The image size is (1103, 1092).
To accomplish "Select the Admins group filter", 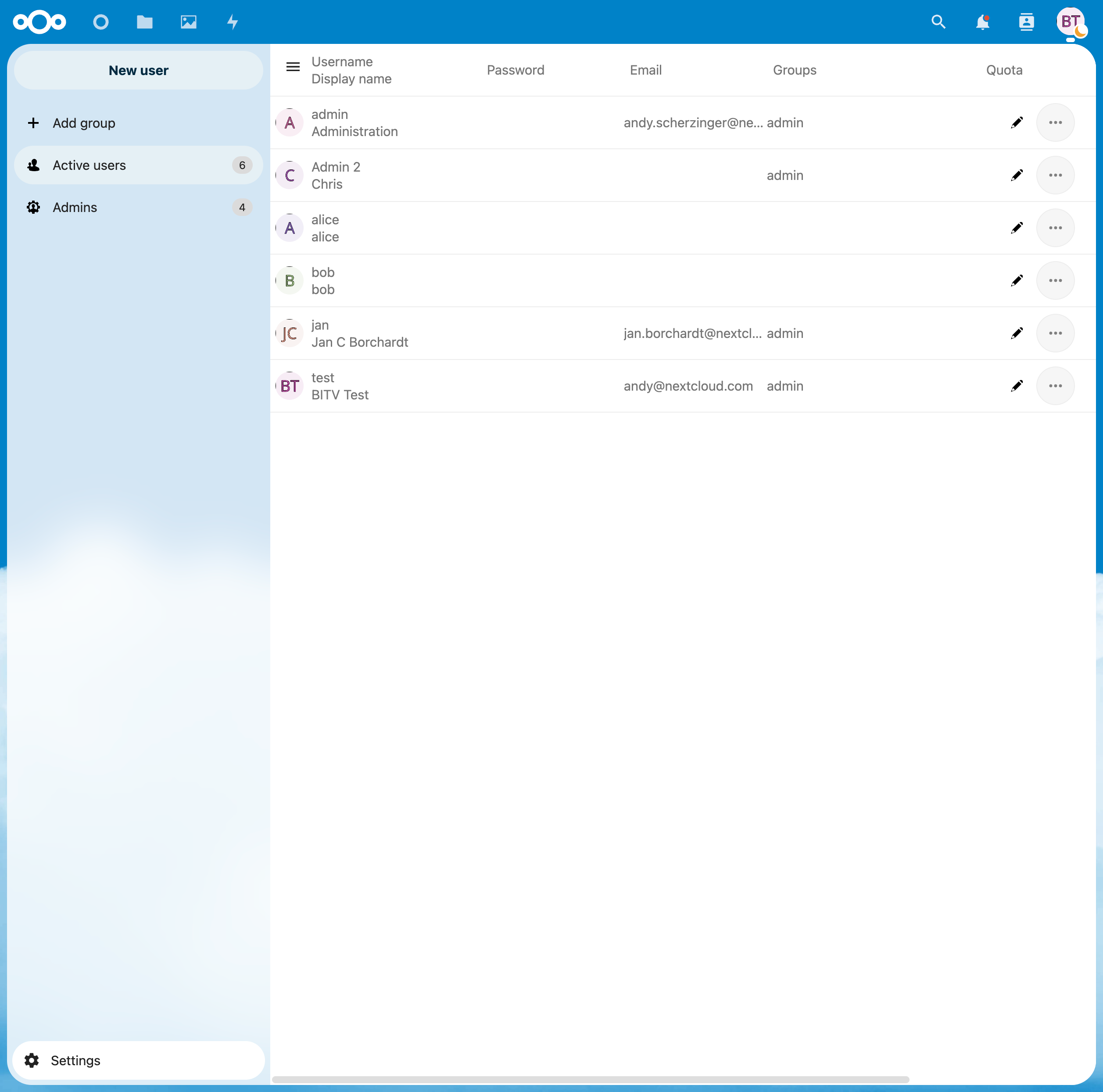I will (x=75, y=207).
